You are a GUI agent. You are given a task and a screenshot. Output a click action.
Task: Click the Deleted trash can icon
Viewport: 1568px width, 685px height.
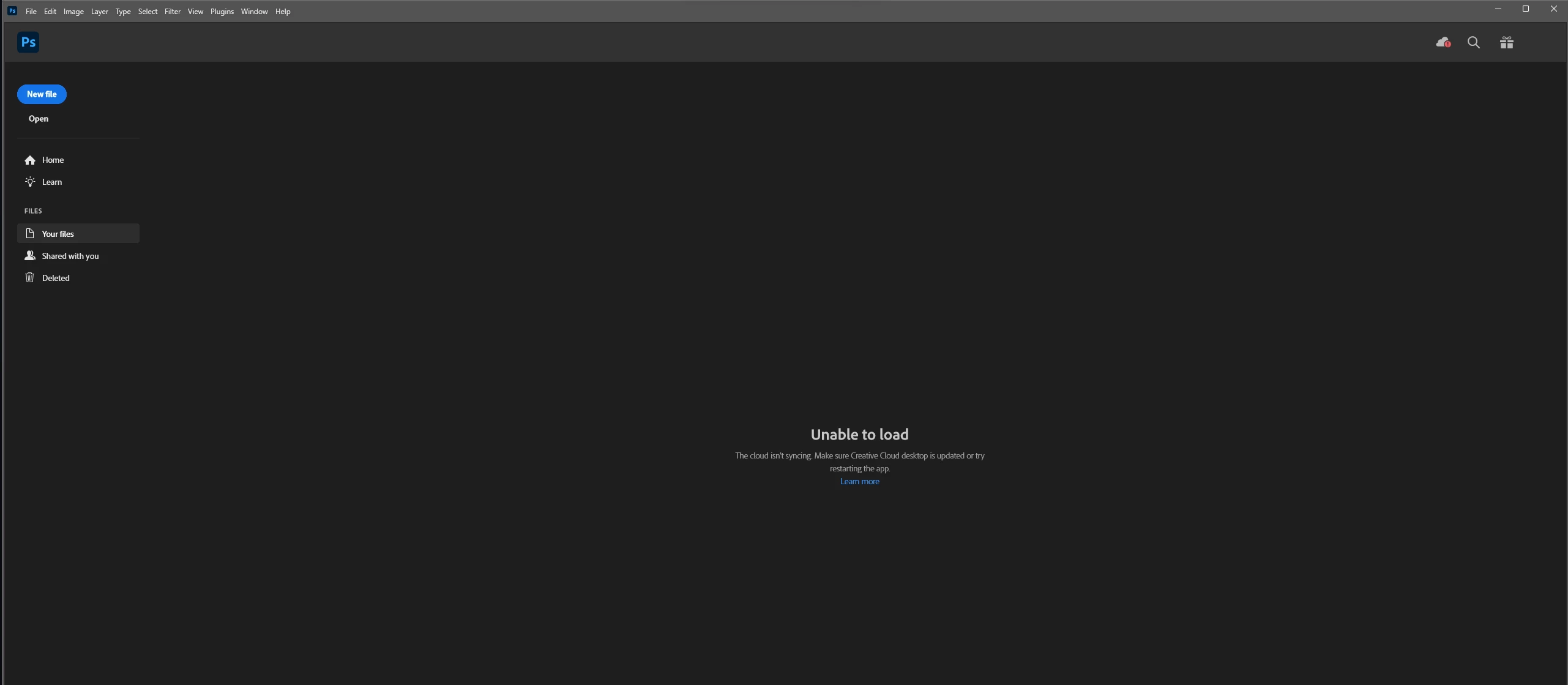point(30,278)
